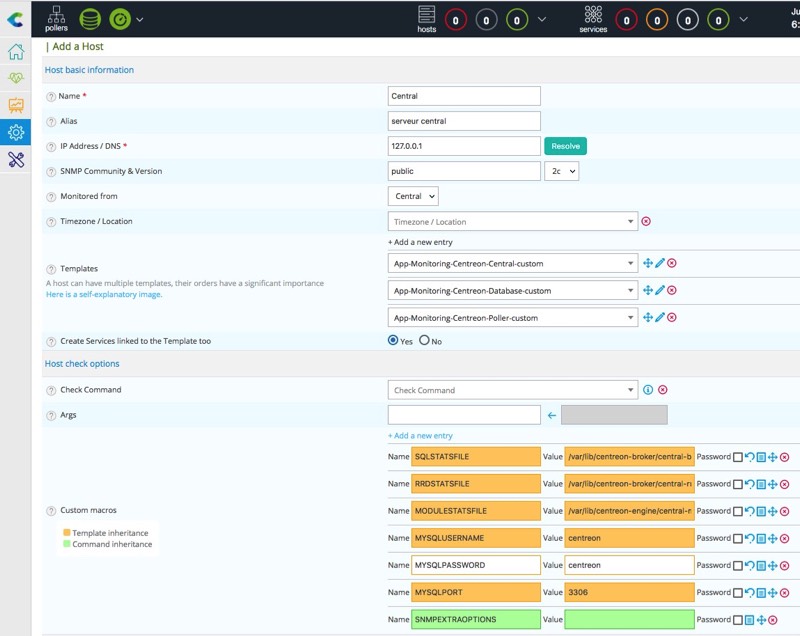Expand the services status menu chevron
Viewport: 800px width, 636px height.
pyautogui.click(x=743, y=18)
